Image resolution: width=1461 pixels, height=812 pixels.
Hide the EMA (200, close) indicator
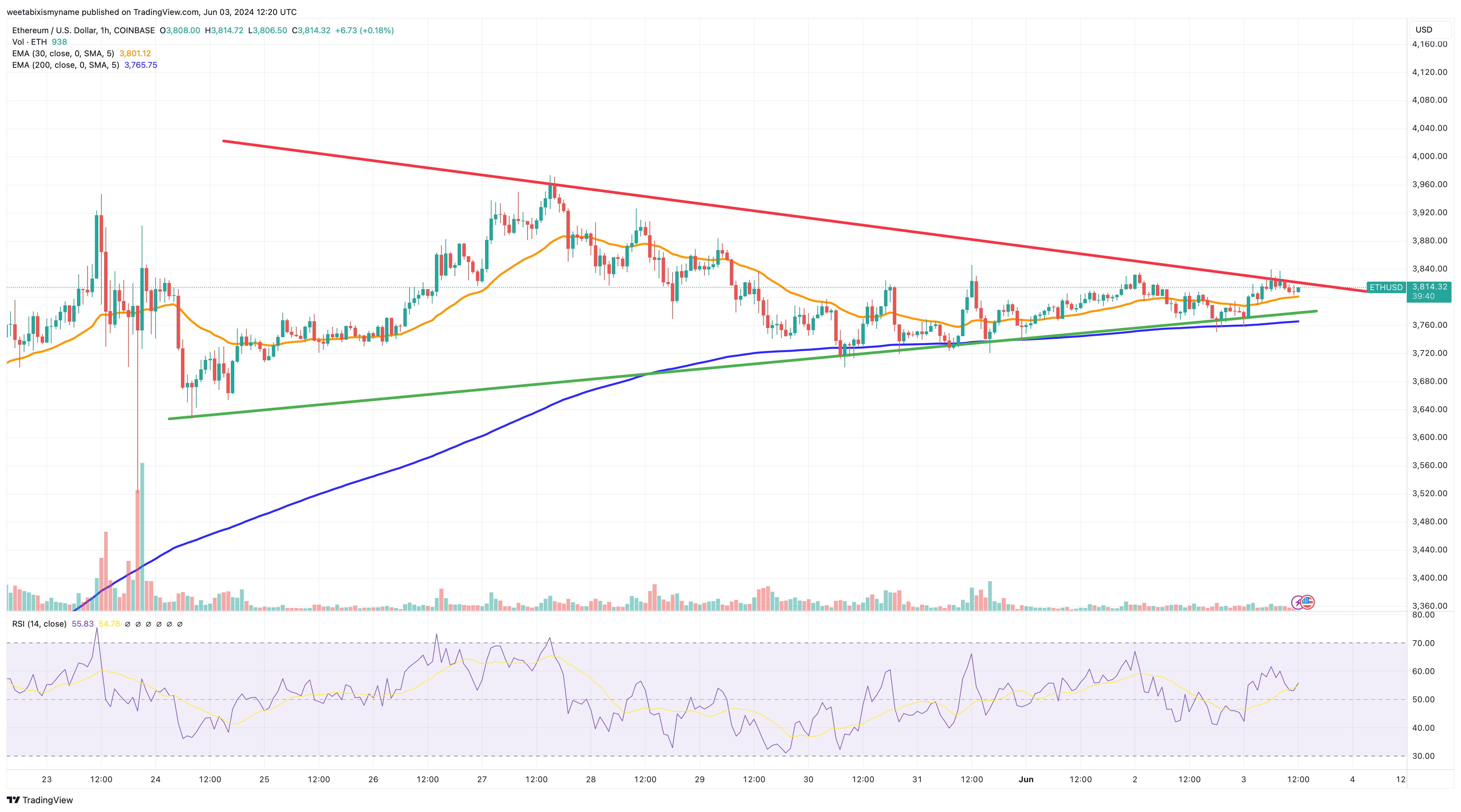pyautogui.click(x=65, y=65)
